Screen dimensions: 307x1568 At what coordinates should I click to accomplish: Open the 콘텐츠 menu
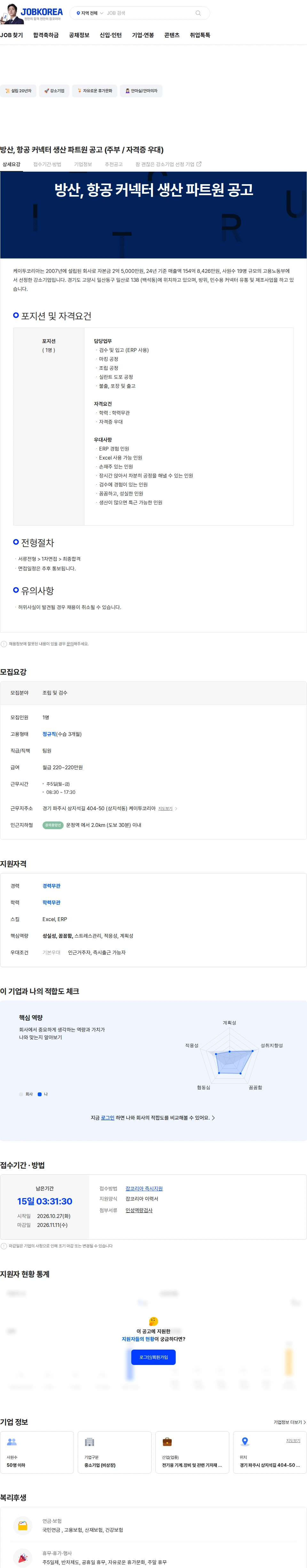(x=172, y=35)
